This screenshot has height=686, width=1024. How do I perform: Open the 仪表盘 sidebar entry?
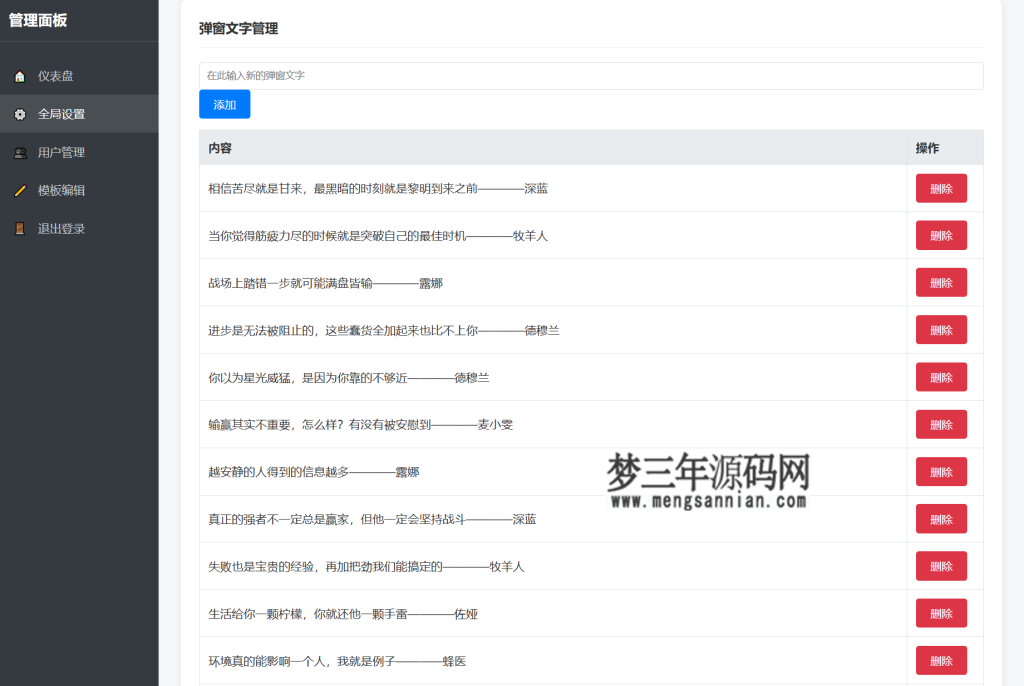tap(55, 75)
